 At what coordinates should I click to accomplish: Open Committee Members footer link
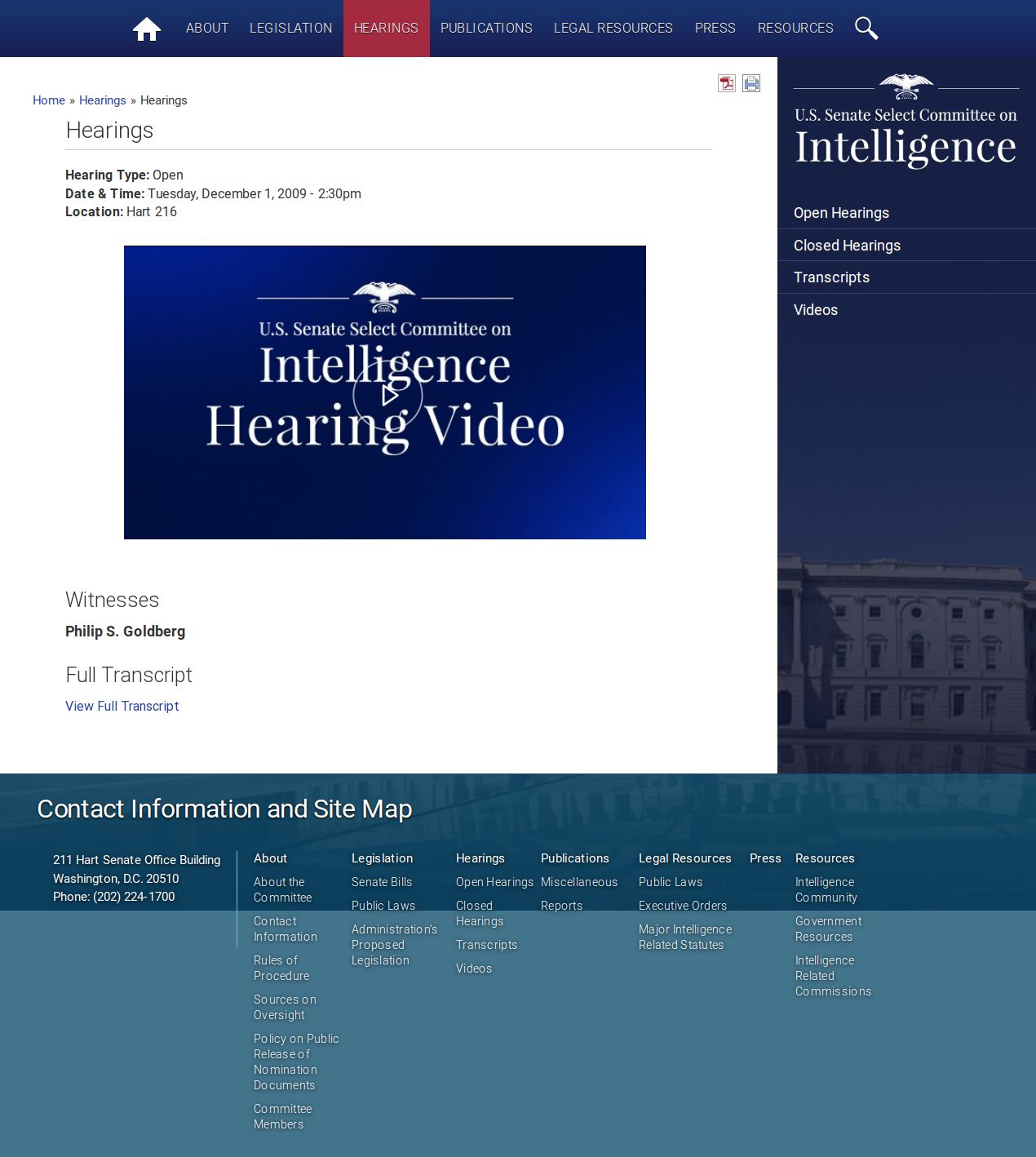(282, 1116)
